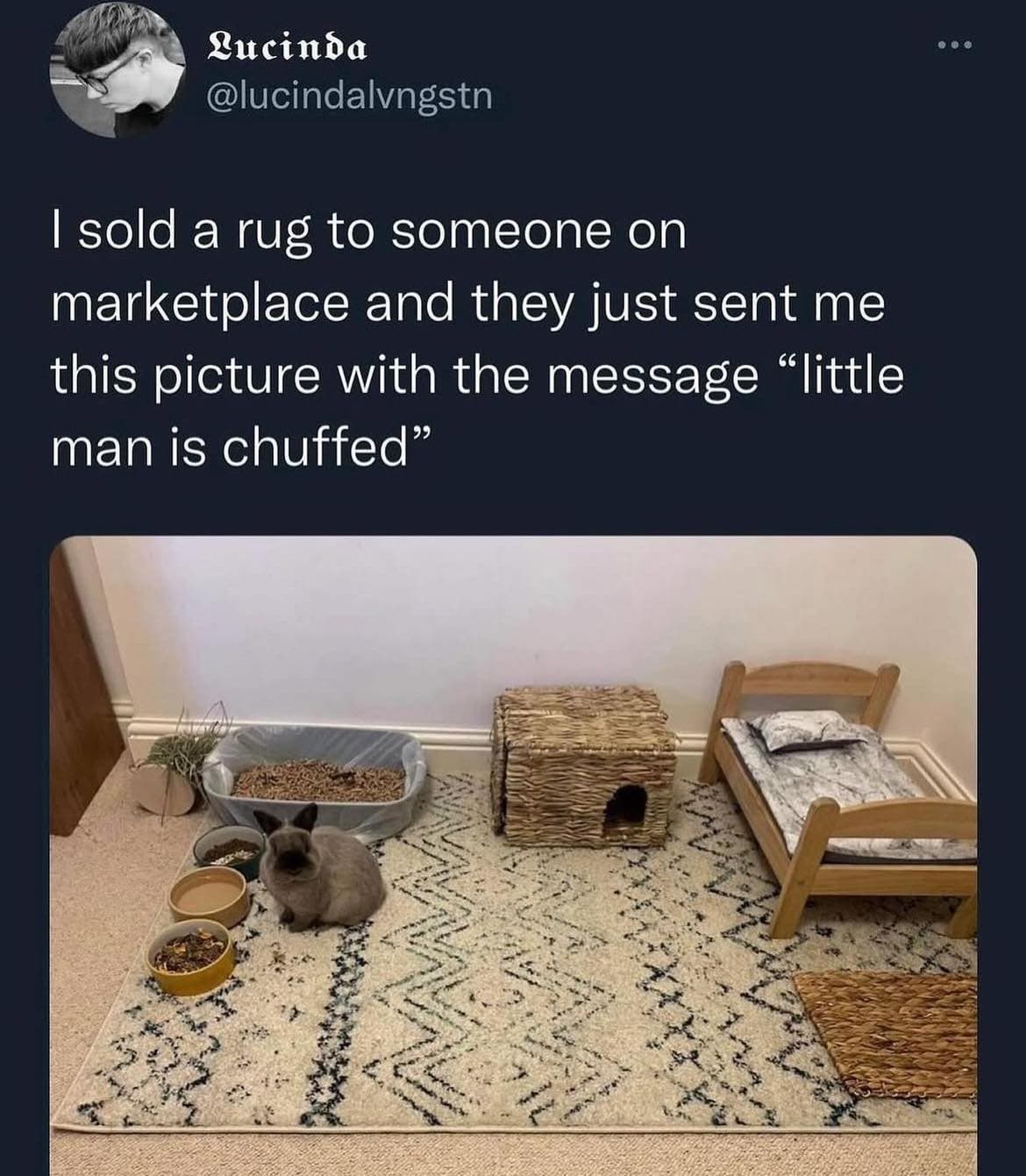The width and height of the screenshot is (1026, 1176).
Task: Click the hideaway house entrance hole
Action: (x=626, y=805)
